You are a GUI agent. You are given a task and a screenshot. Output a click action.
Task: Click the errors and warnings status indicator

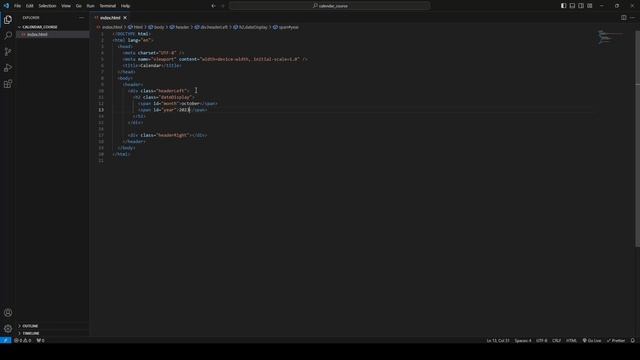(x=22, y=340)
